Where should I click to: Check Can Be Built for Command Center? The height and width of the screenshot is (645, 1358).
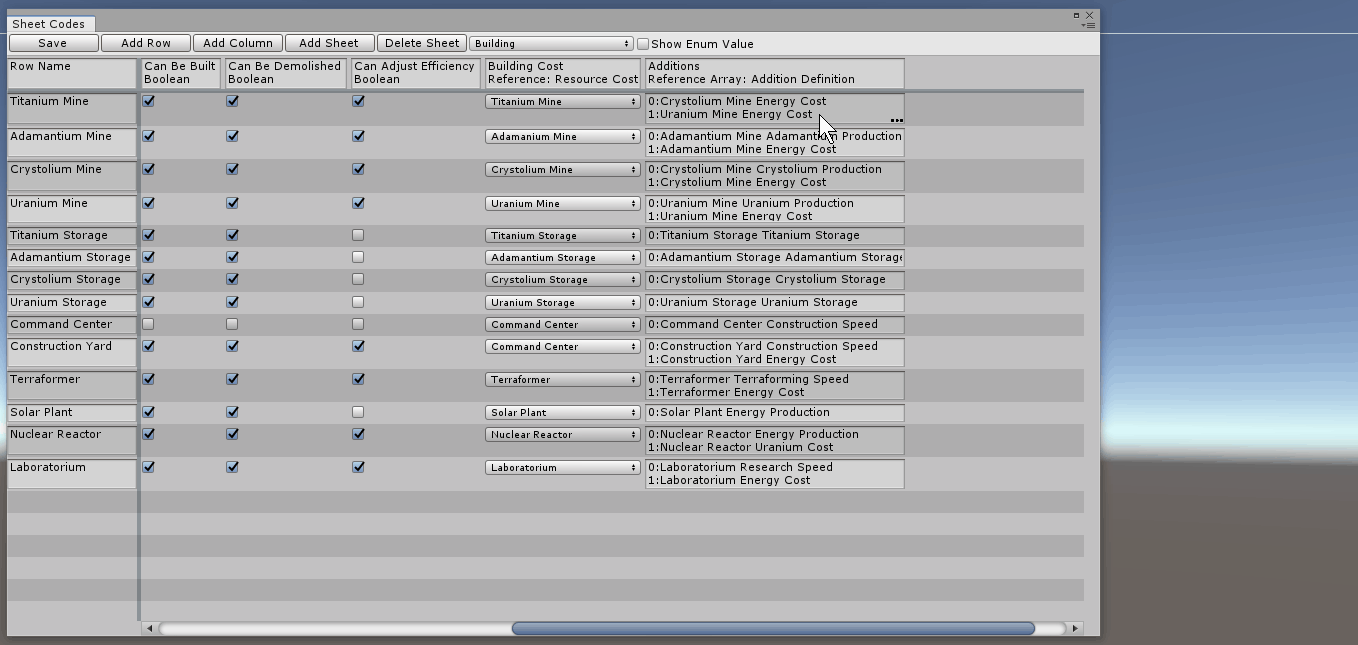coord(148,324)
